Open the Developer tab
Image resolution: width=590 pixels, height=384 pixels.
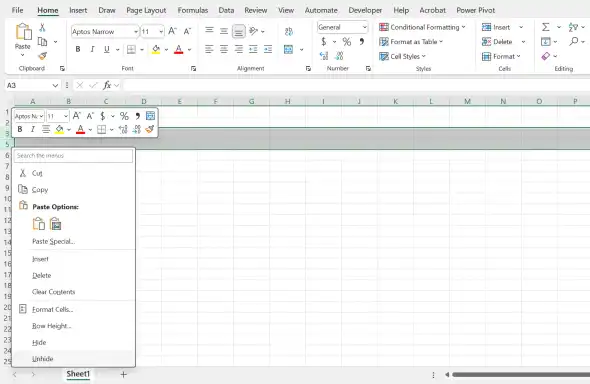(x=365, y=10)
